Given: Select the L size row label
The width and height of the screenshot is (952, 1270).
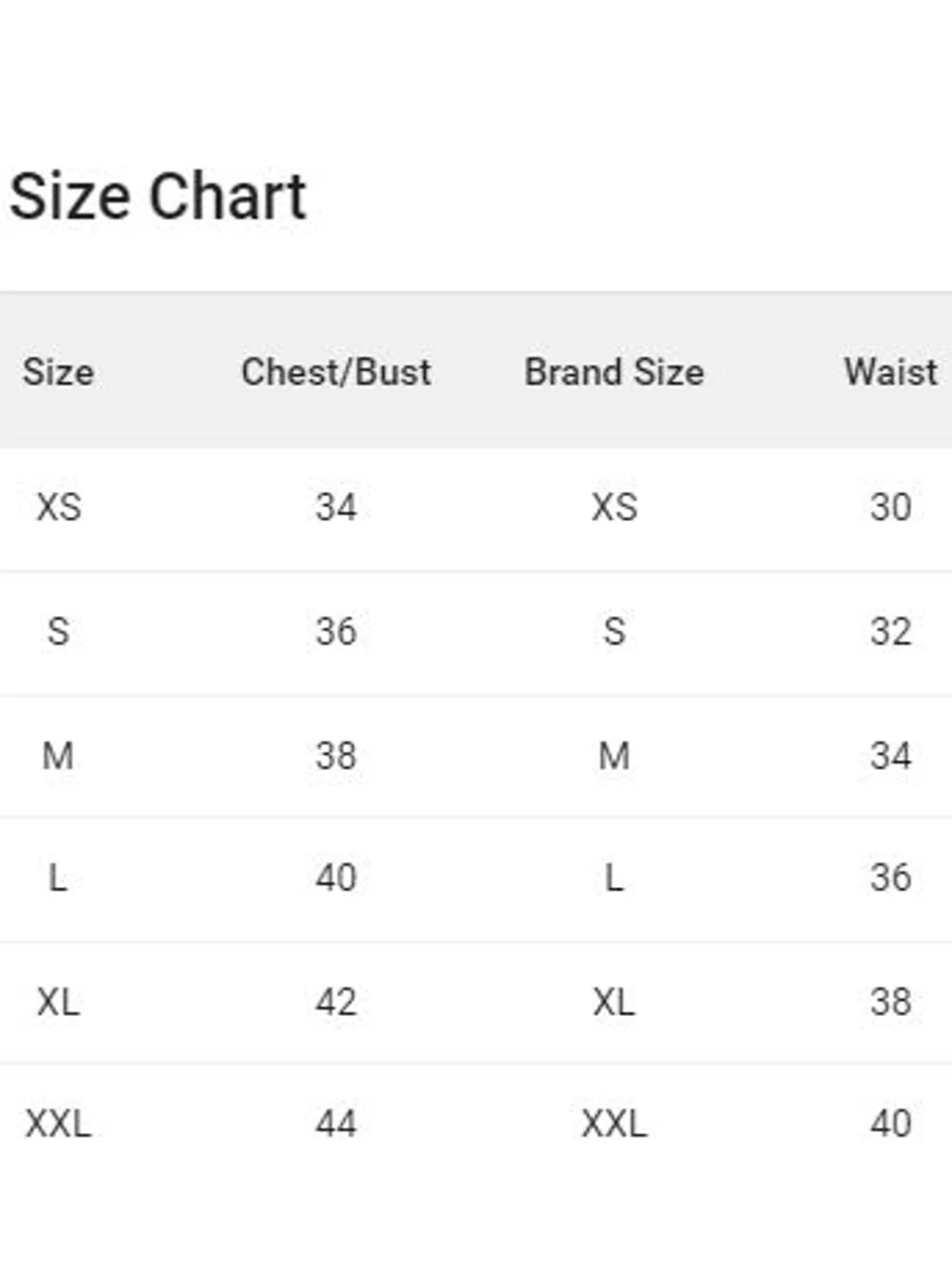Looking at the screenshot, I should pos(59,877).
